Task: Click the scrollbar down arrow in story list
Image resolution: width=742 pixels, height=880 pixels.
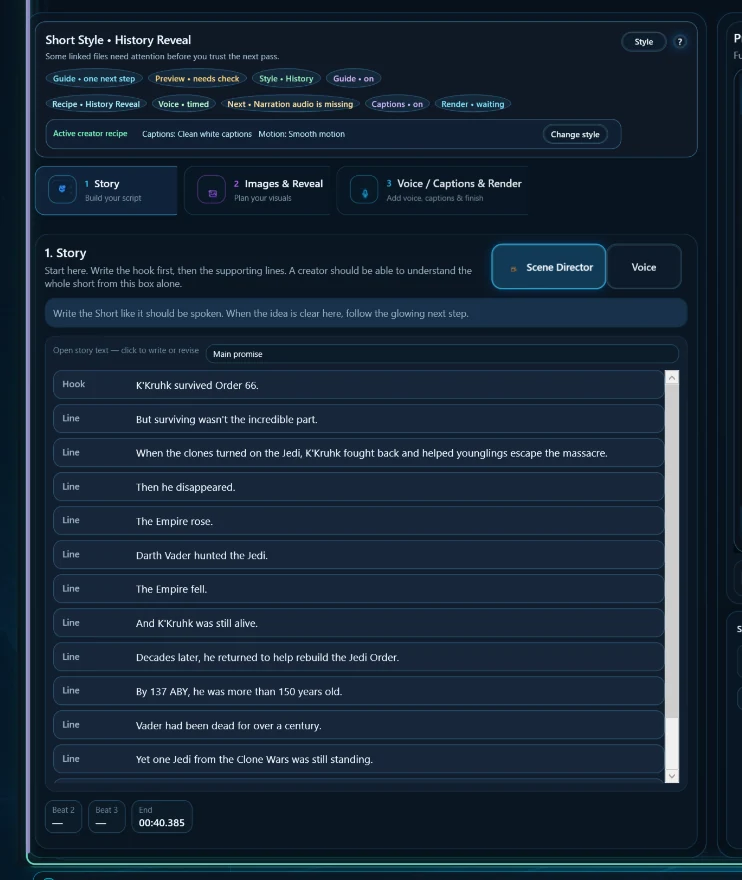Action: [672, 776]
